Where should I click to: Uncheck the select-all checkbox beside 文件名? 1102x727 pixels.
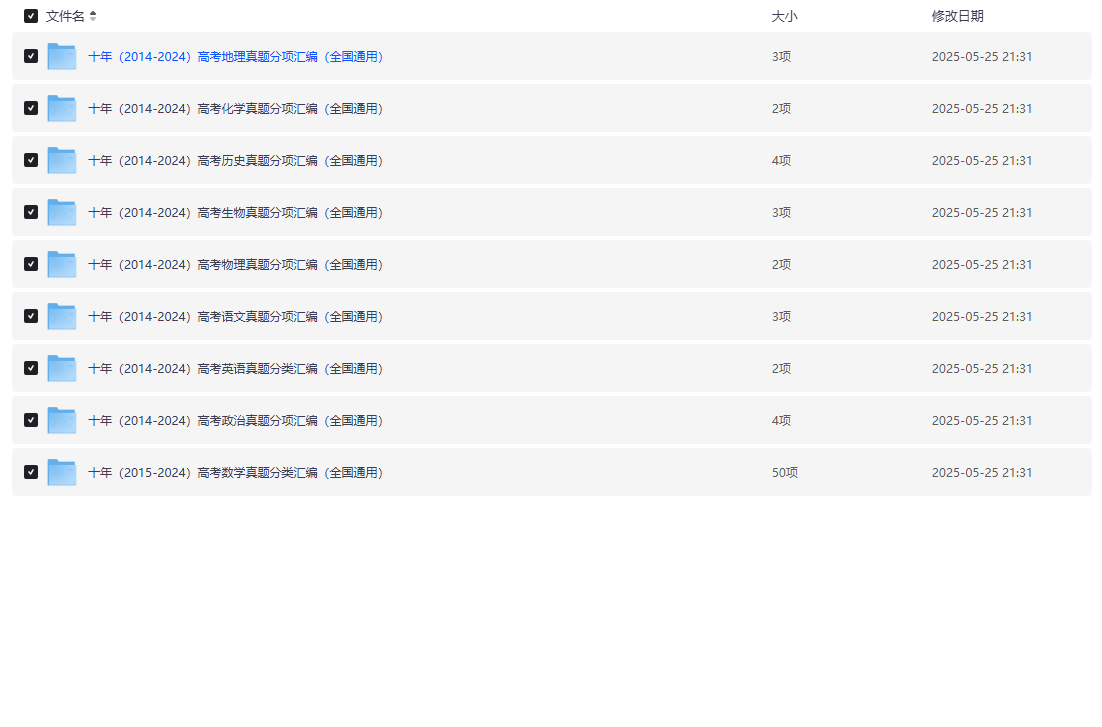pos(31,16)
